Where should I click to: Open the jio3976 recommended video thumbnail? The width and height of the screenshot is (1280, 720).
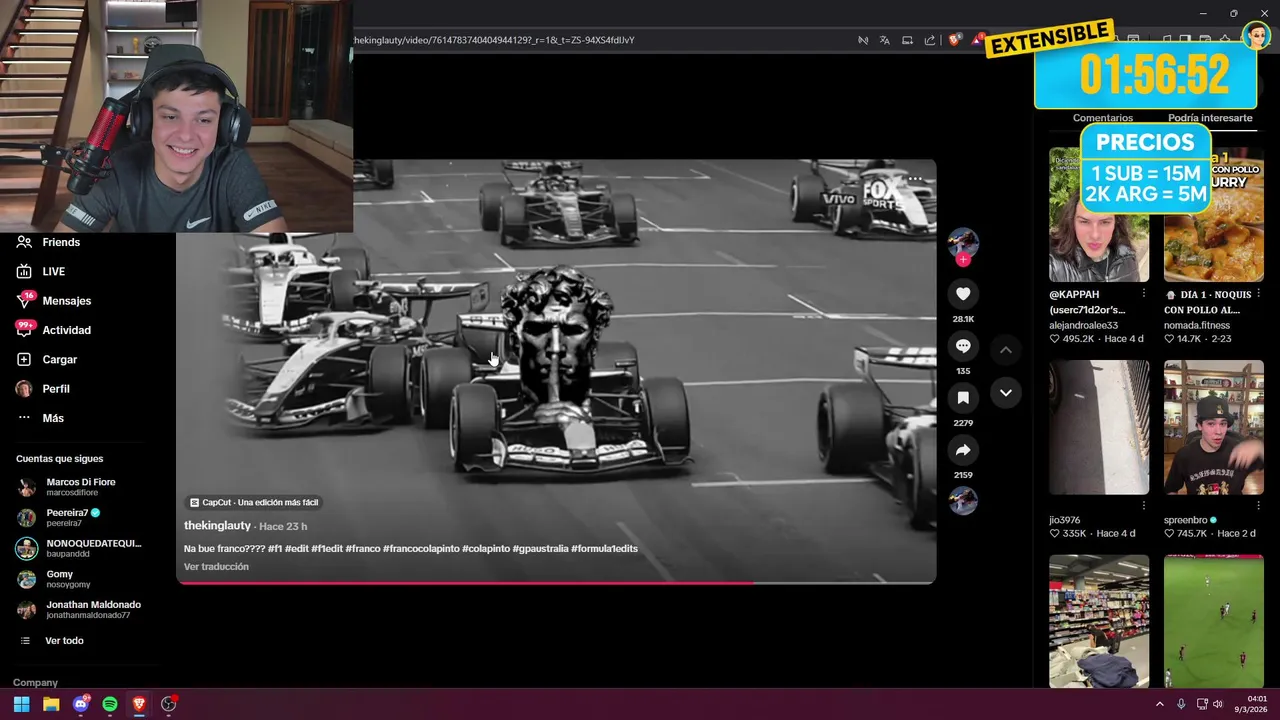coord(1099,427)
